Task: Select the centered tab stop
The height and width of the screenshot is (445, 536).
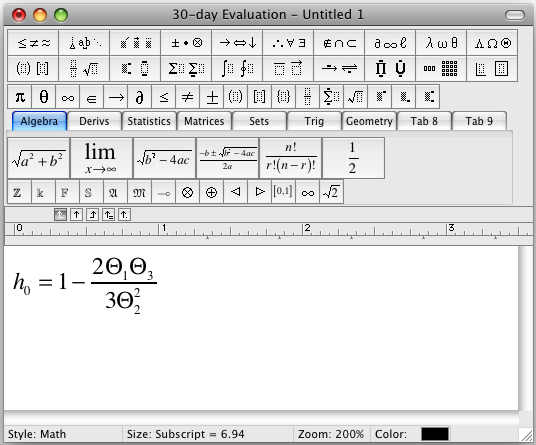Action: (76, 215)
